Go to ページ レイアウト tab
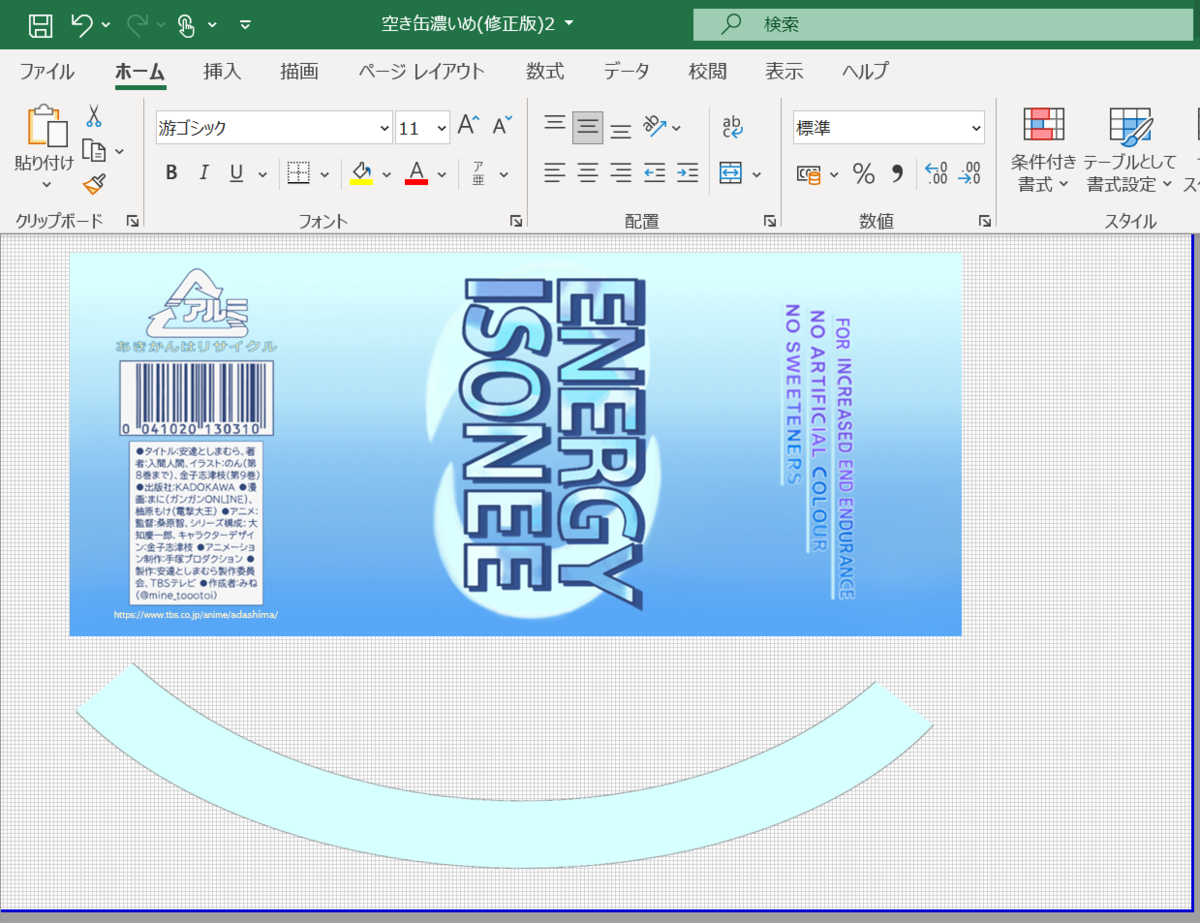 [421, 71]
